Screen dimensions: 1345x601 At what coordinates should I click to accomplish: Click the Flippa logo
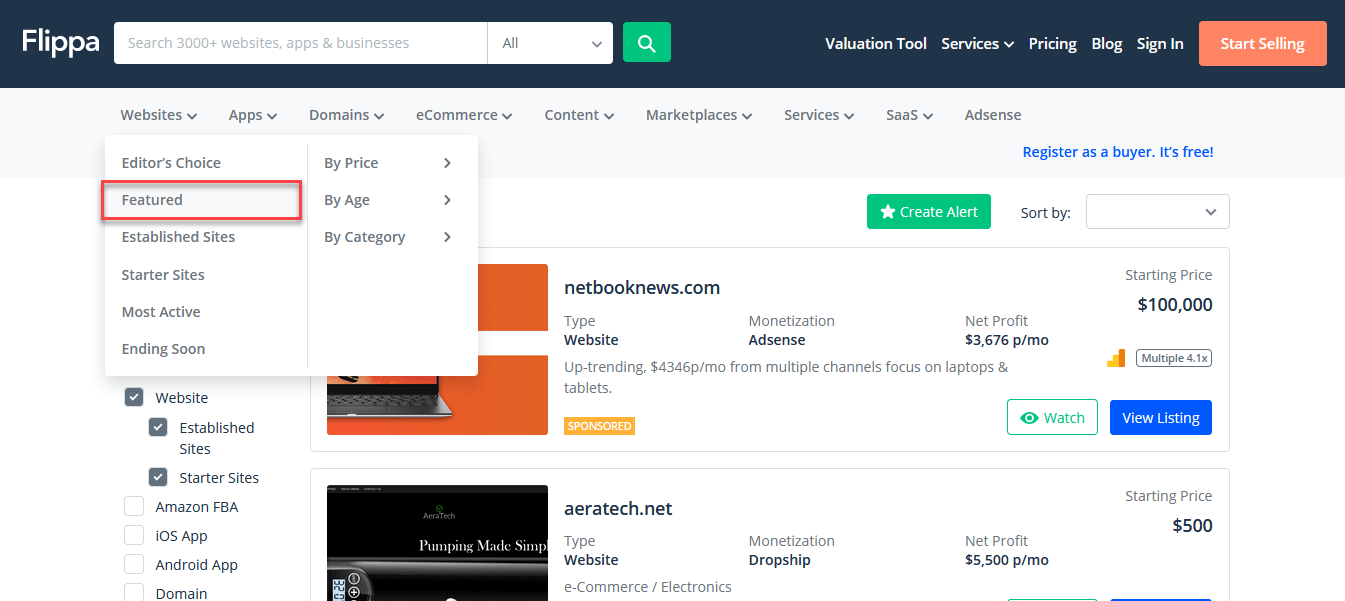tap(60, 42)
